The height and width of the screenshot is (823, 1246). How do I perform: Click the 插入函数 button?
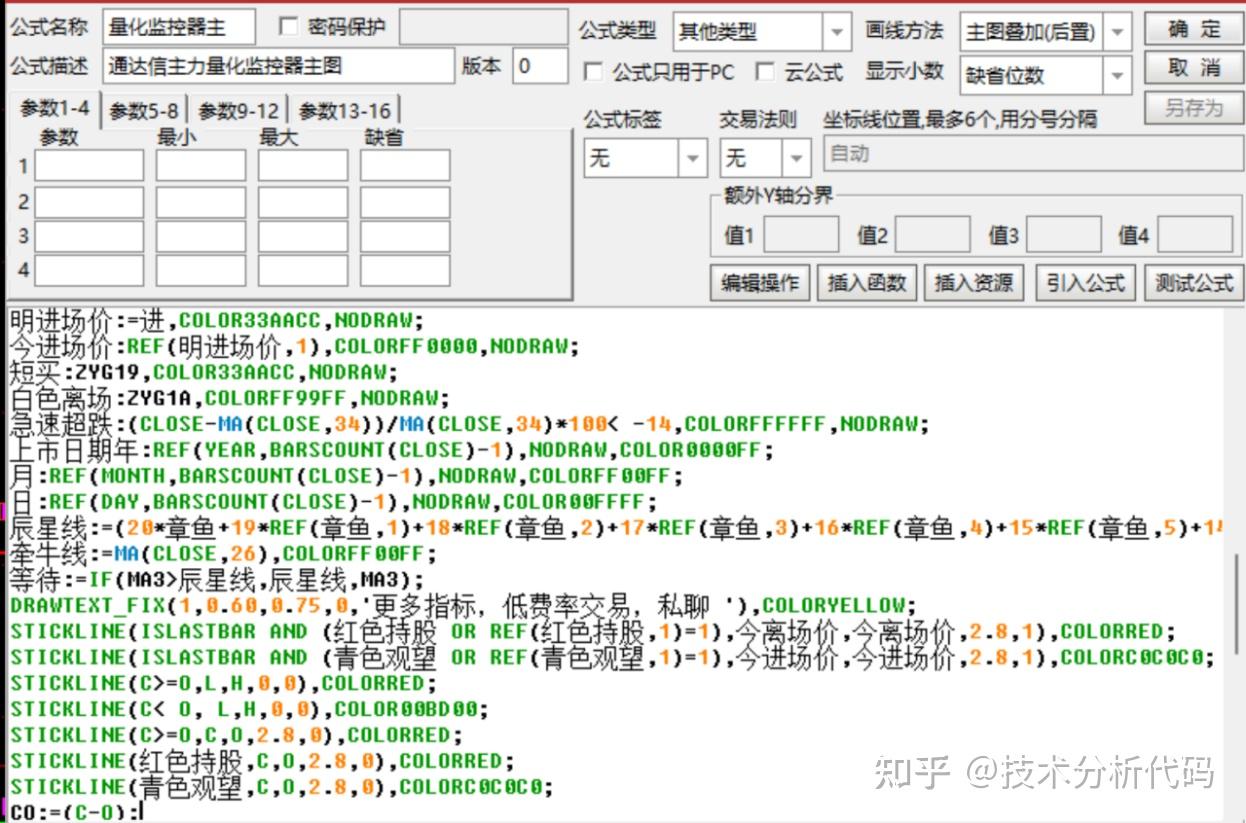click(x=867, y=283)
